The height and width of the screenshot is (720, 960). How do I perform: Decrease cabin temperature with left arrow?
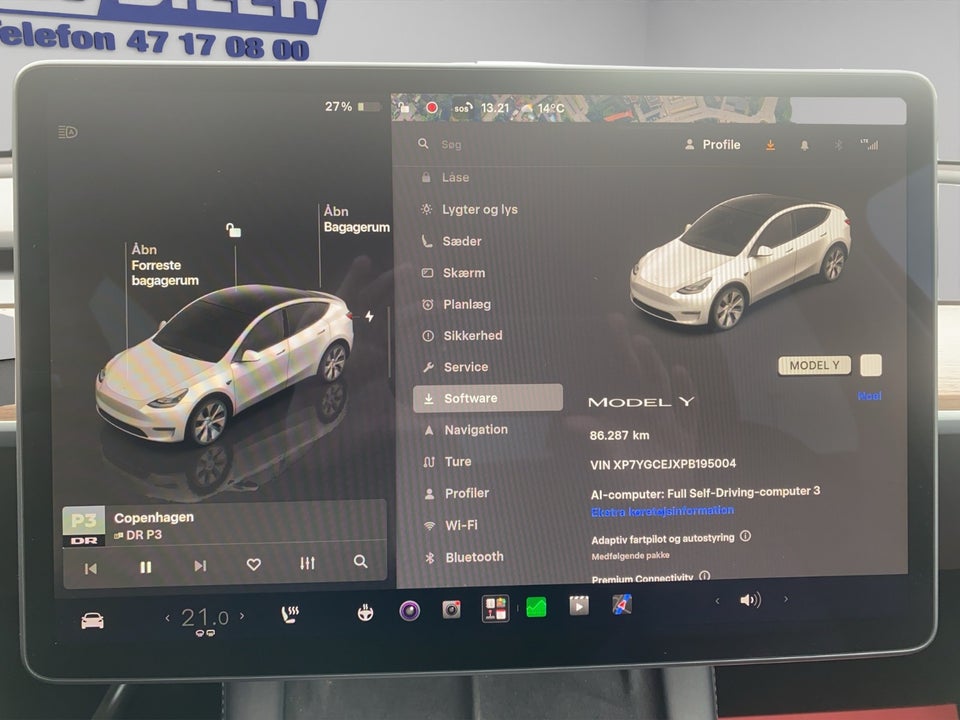coord(168,618)
